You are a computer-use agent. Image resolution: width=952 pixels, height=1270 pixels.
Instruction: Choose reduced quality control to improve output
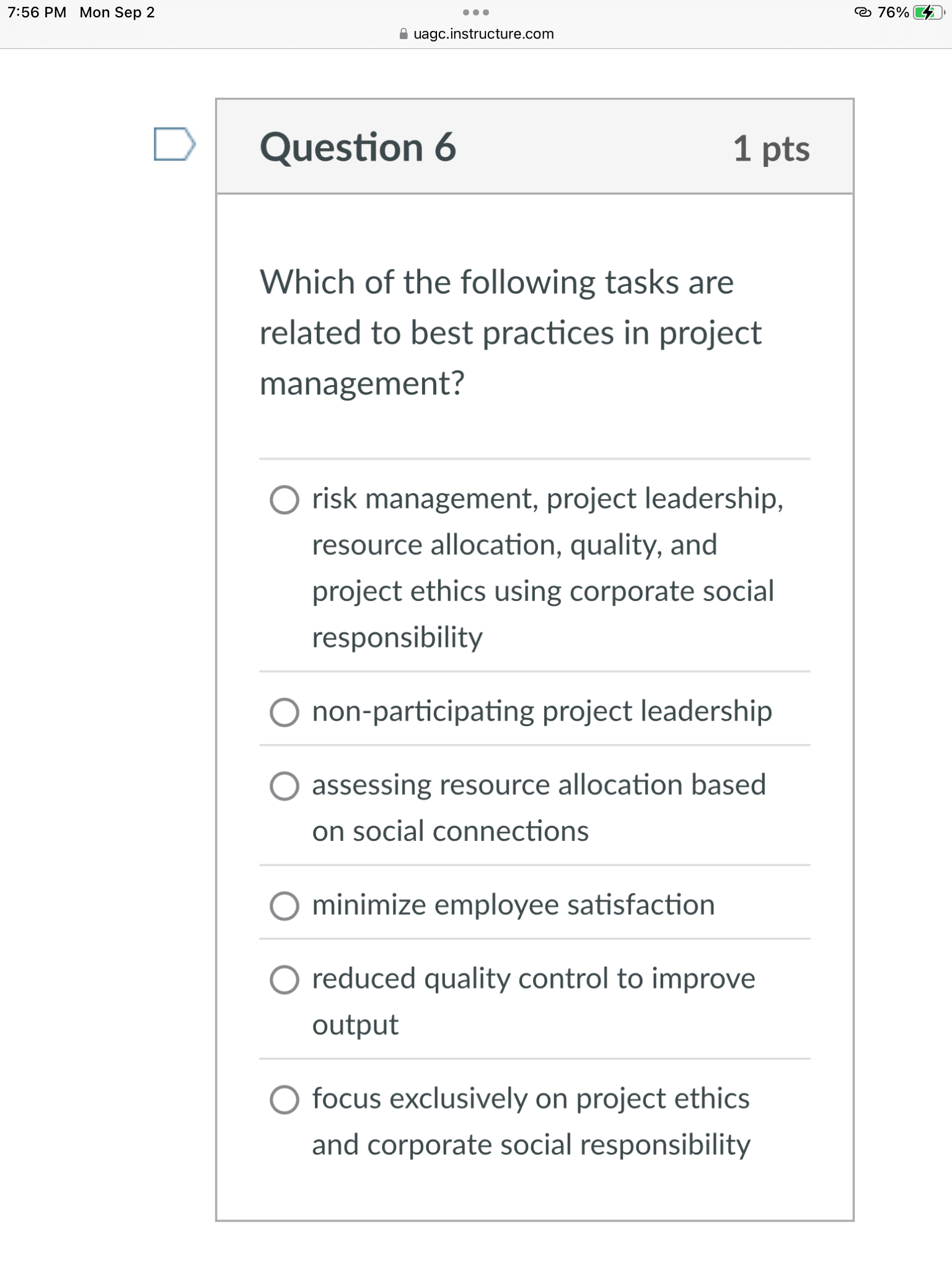coord(284,980)
